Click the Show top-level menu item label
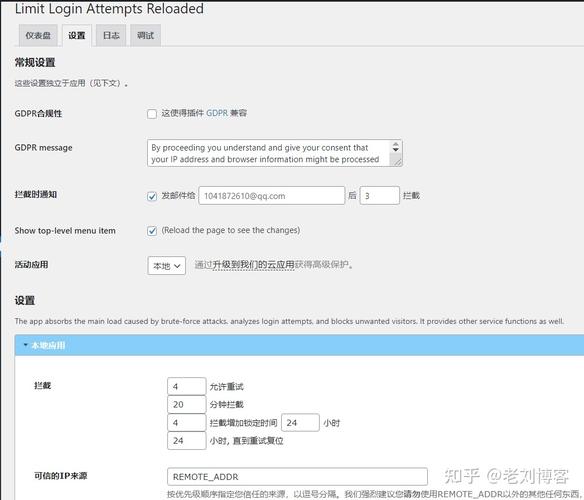584x500 pixels. pyautogui.click(x=65, y=231)
